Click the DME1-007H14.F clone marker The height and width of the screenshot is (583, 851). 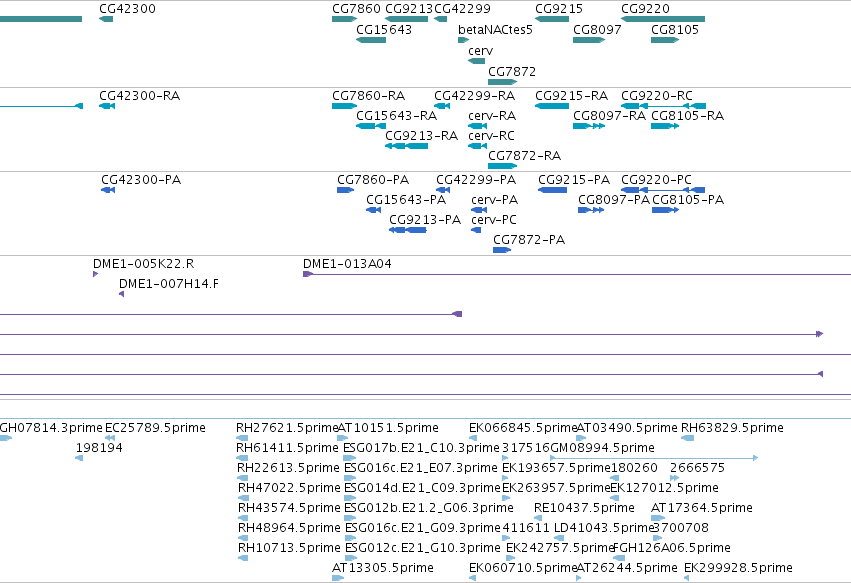point(122,294)
